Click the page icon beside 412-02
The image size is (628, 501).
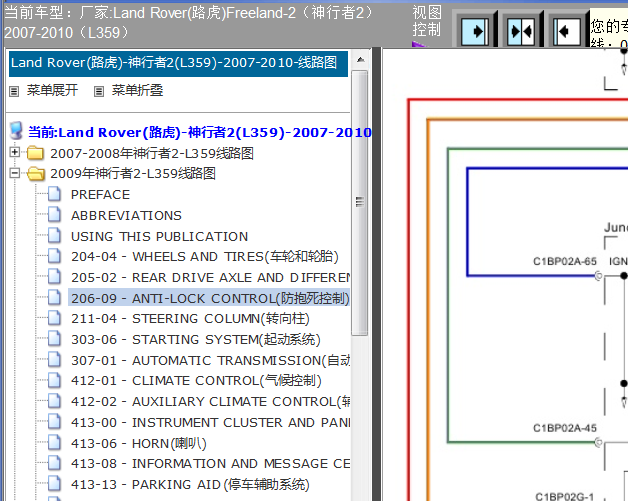(54, 401)
